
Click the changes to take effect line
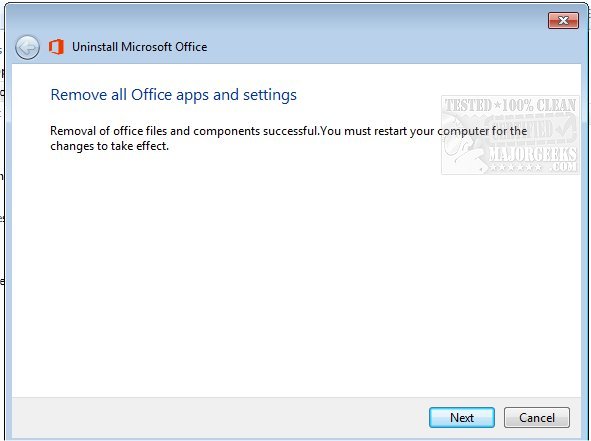(x=109, y=146)
